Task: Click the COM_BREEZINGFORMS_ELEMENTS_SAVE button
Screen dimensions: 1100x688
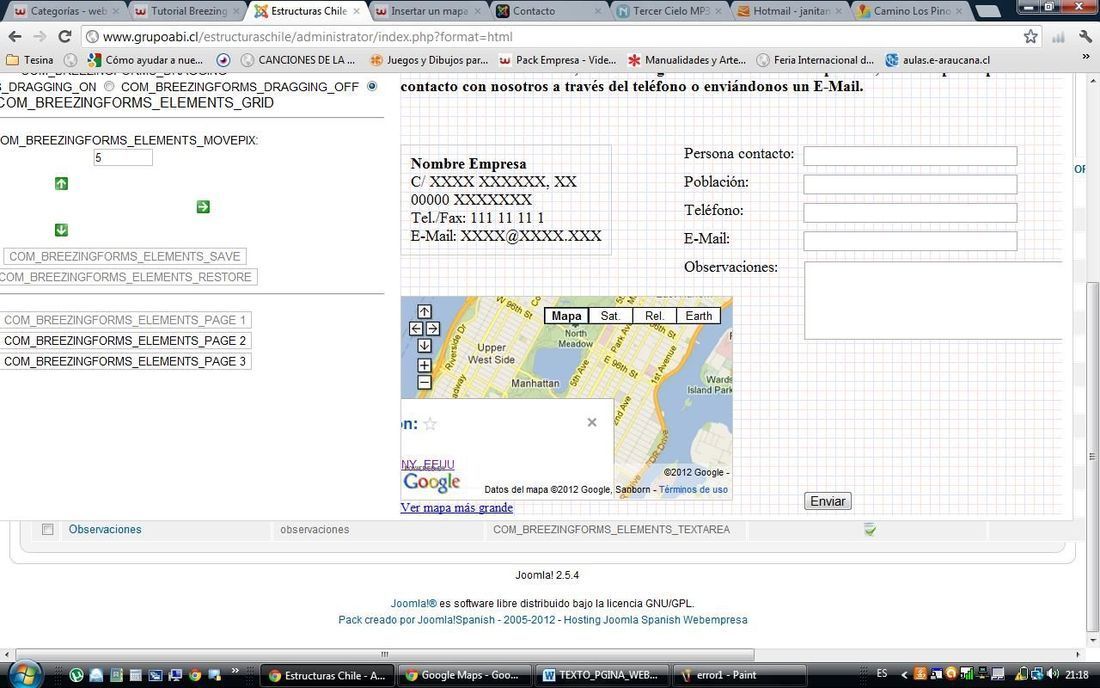Action: point(125,257)
